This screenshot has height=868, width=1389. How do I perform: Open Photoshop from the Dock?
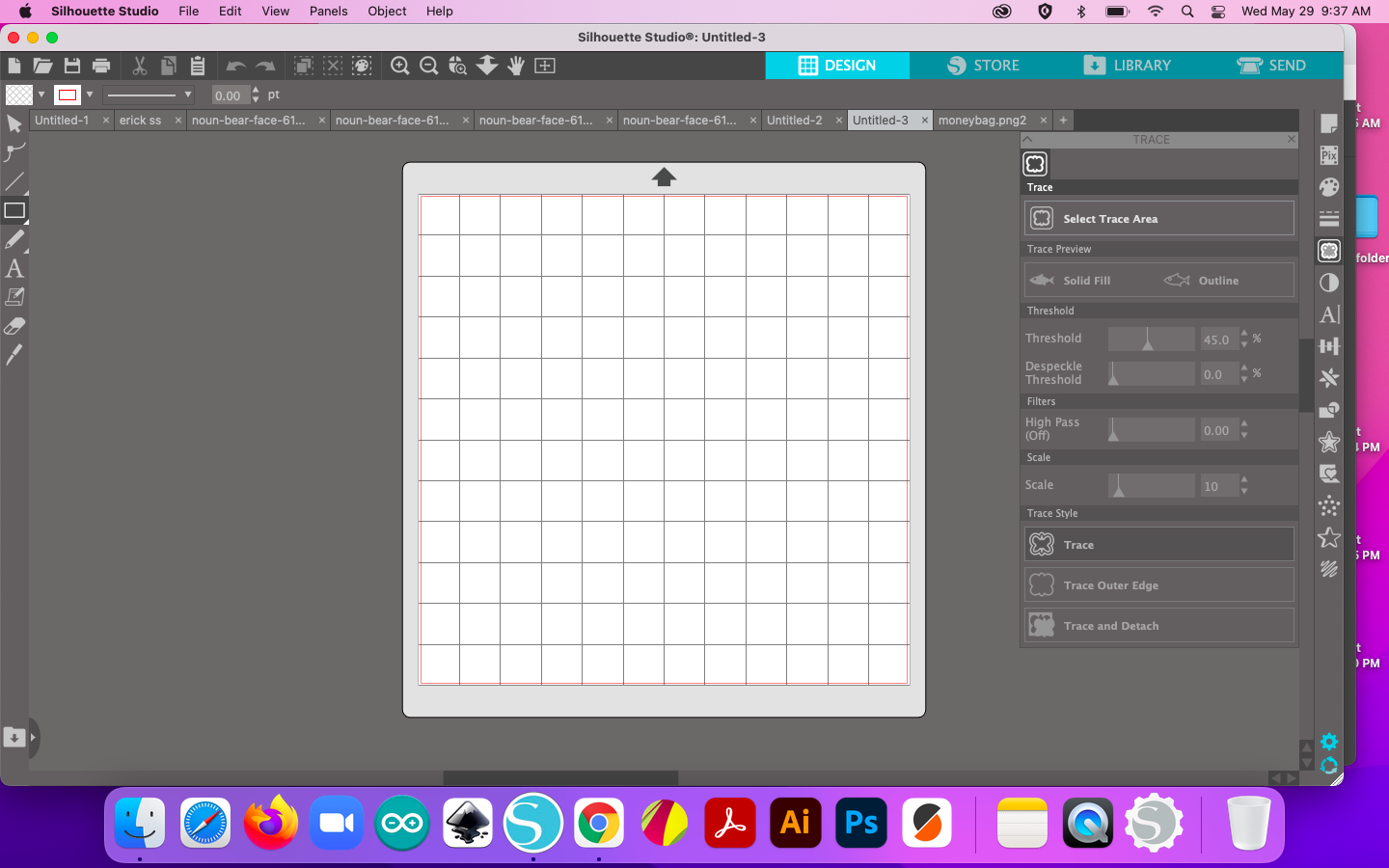[x=861, y=823]
